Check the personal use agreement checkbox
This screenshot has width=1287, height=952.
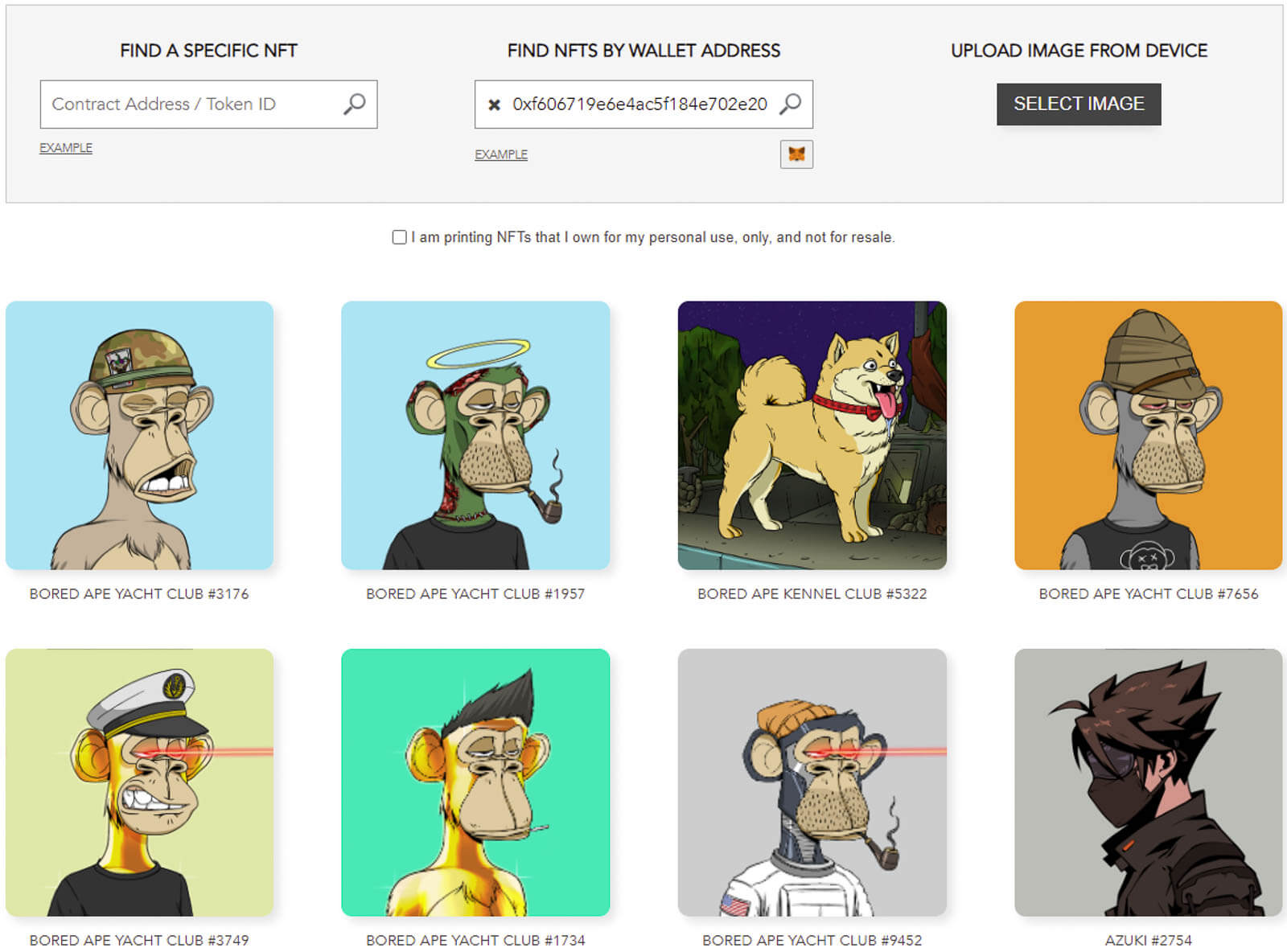click(399, 237)
